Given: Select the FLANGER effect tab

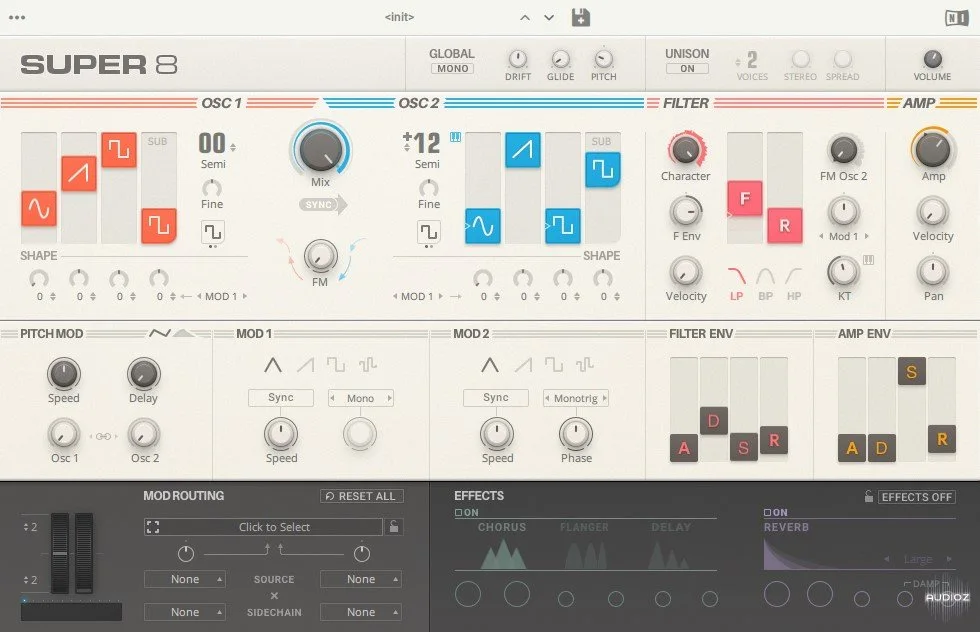Looking at the screenshot, I should pos(584,527).
